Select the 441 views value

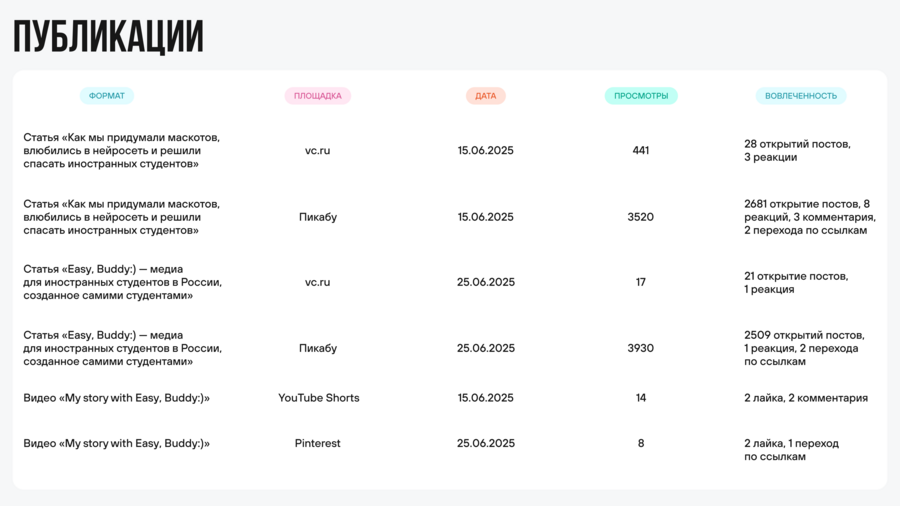click(x=641, y=151)
